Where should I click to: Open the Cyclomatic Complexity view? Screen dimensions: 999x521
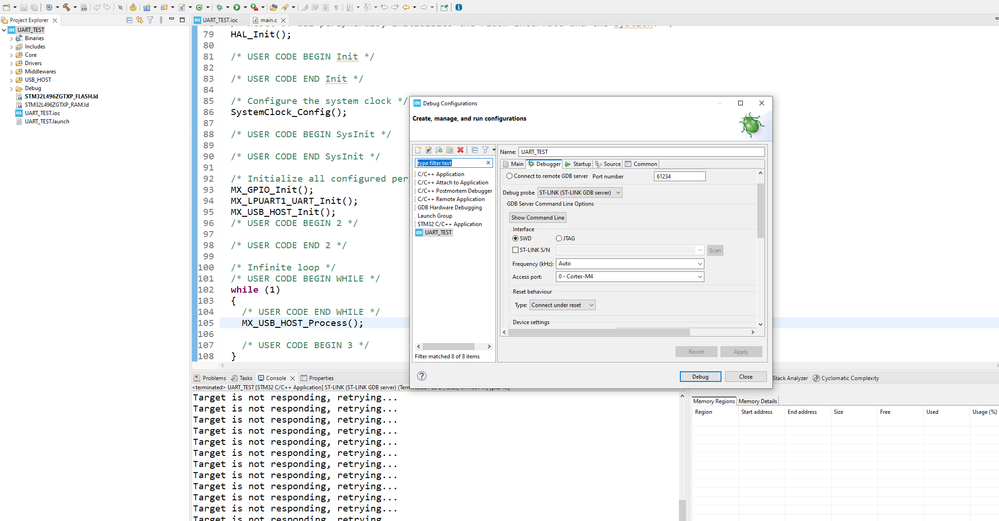[x=845, y=378]
